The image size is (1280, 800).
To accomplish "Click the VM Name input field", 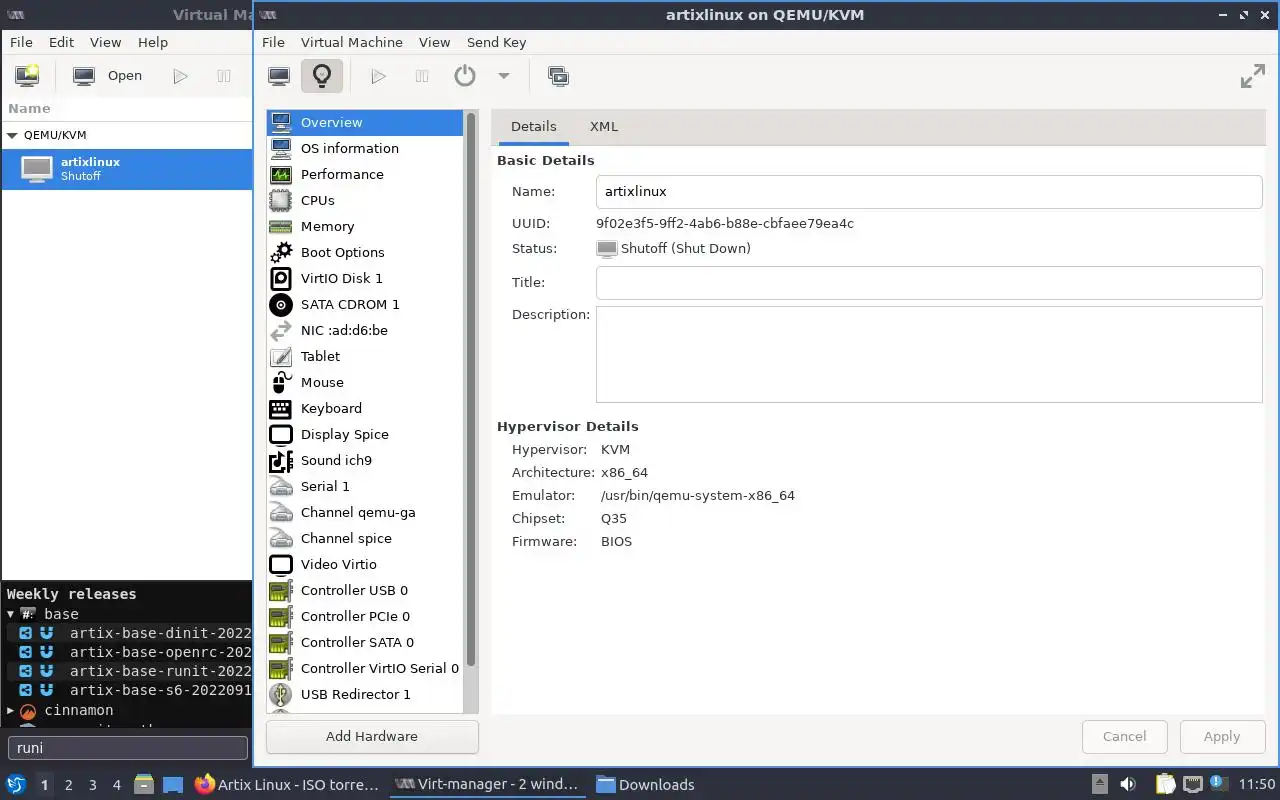I will 929,192.
